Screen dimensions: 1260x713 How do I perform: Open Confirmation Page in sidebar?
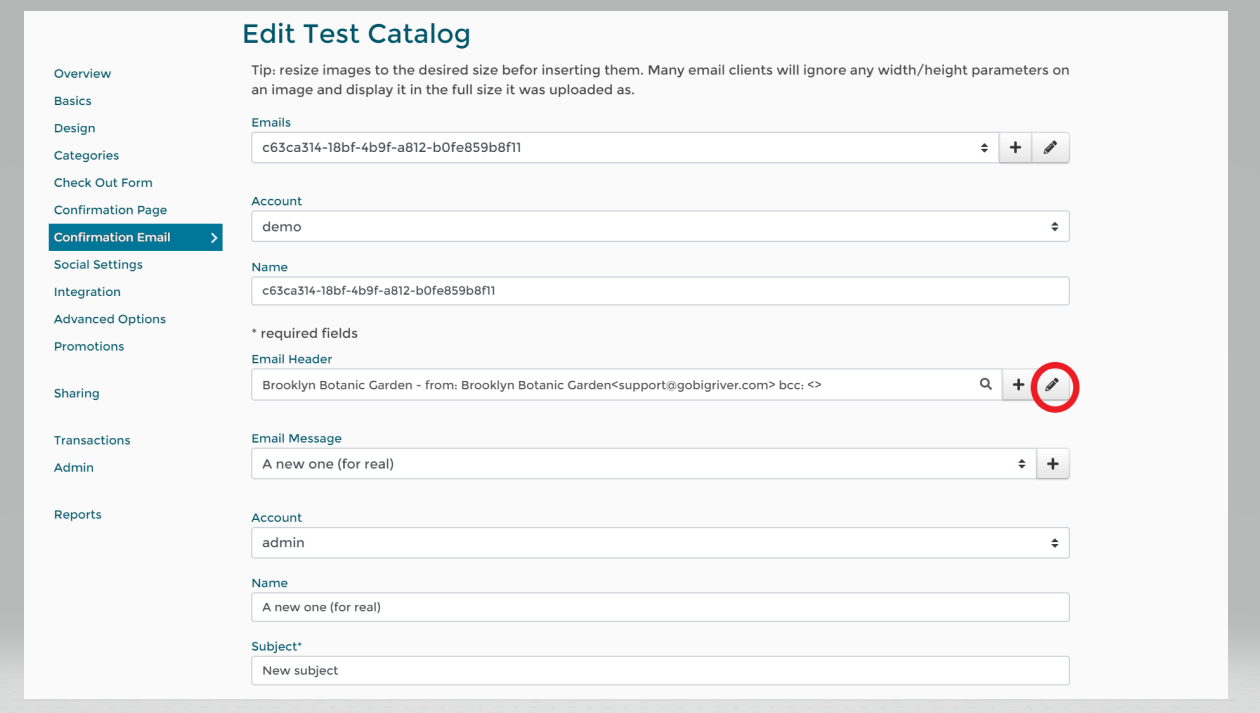click(111, 210)
